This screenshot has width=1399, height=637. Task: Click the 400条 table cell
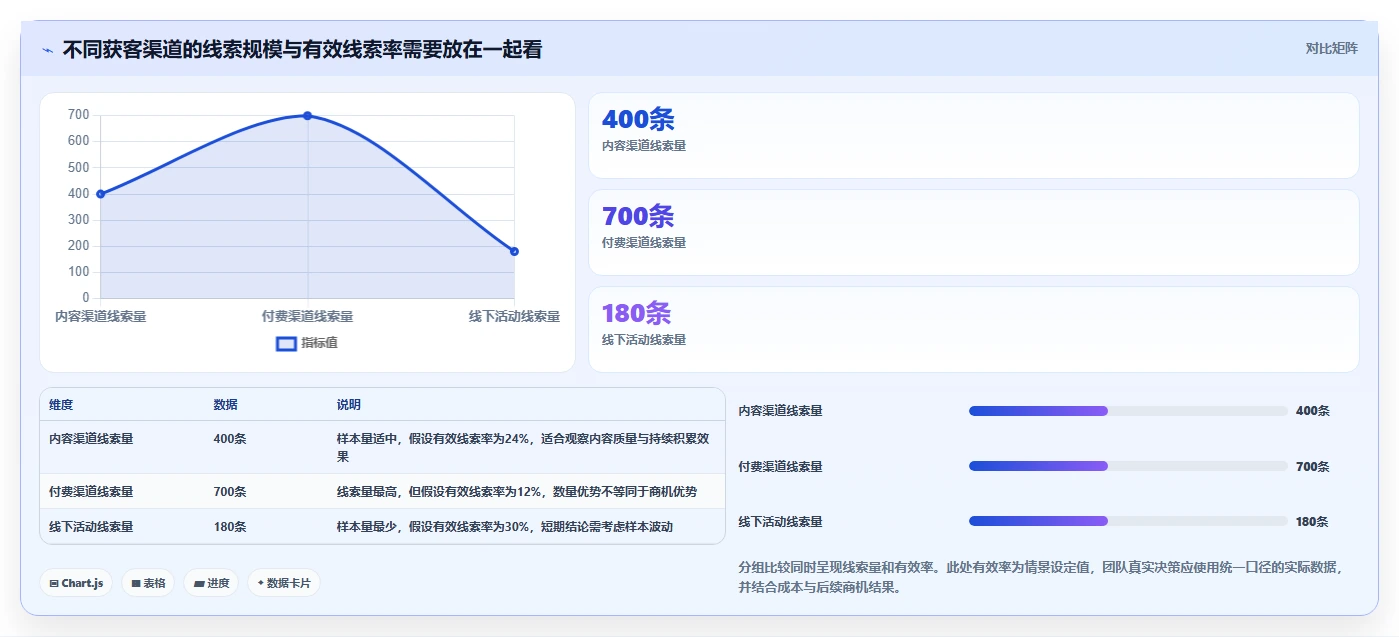pos(230,438)
